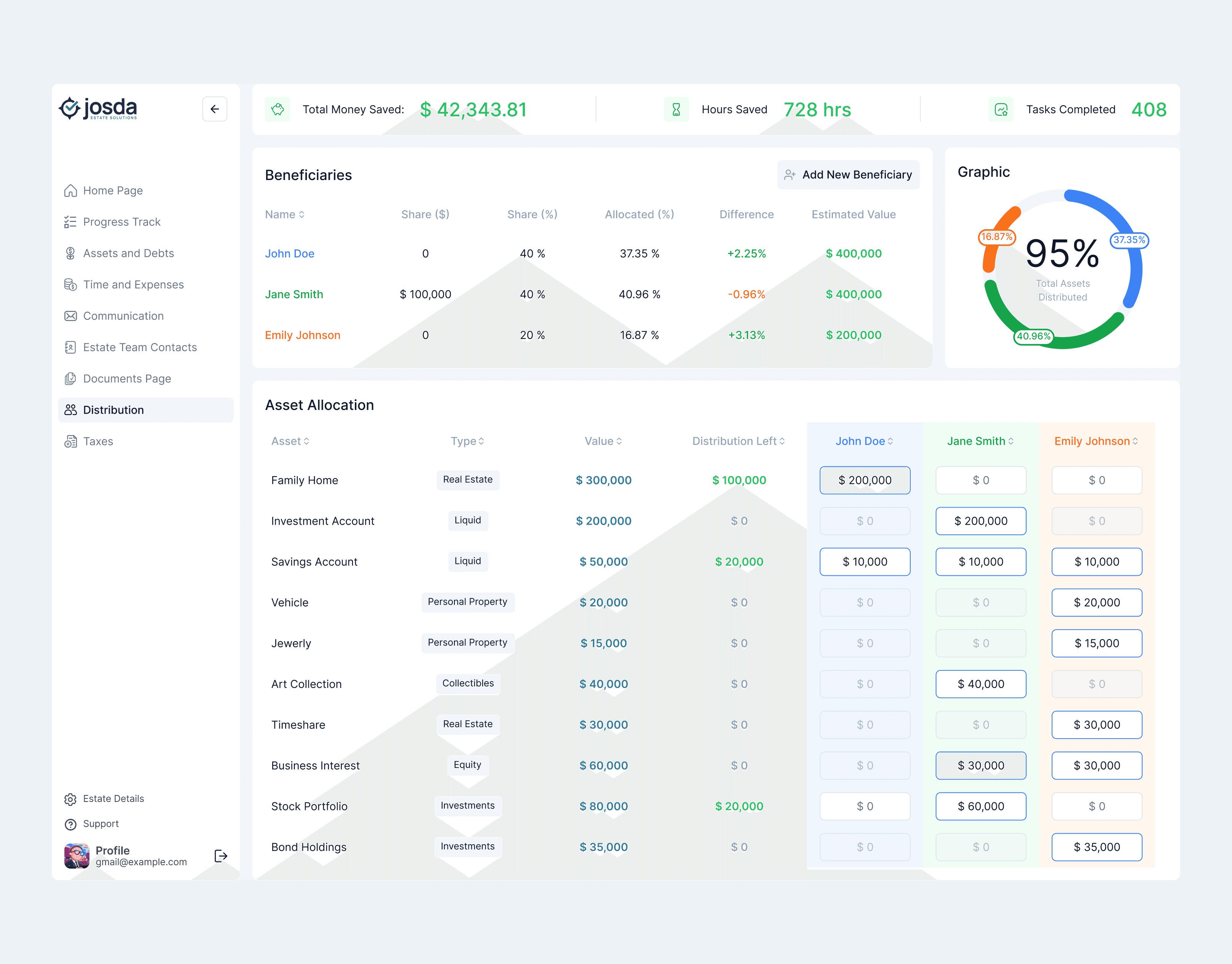Edit John Doe's Stock Portfolio $0 field
Screen dimensions: 1232x964
click(x=865, y=807)
